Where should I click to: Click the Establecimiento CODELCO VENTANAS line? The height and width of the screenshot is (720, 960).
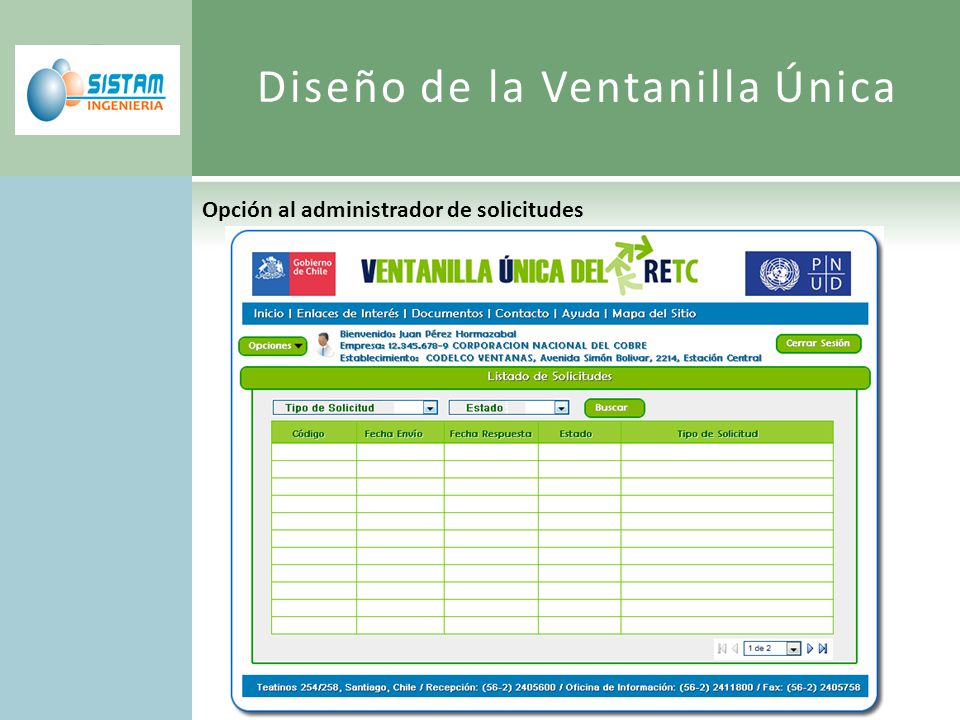[x=550, y=358]
